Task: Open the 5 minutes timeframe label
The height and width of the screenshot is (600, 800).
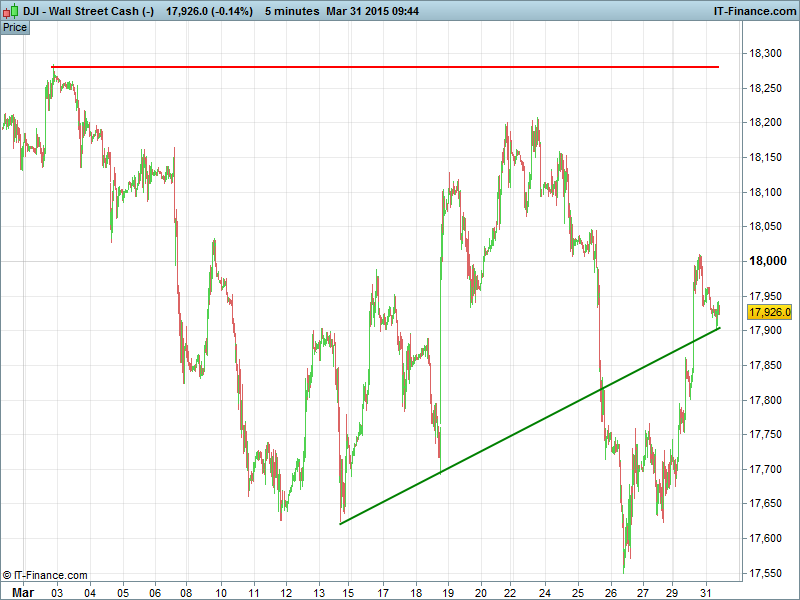Action: point(292,11)
